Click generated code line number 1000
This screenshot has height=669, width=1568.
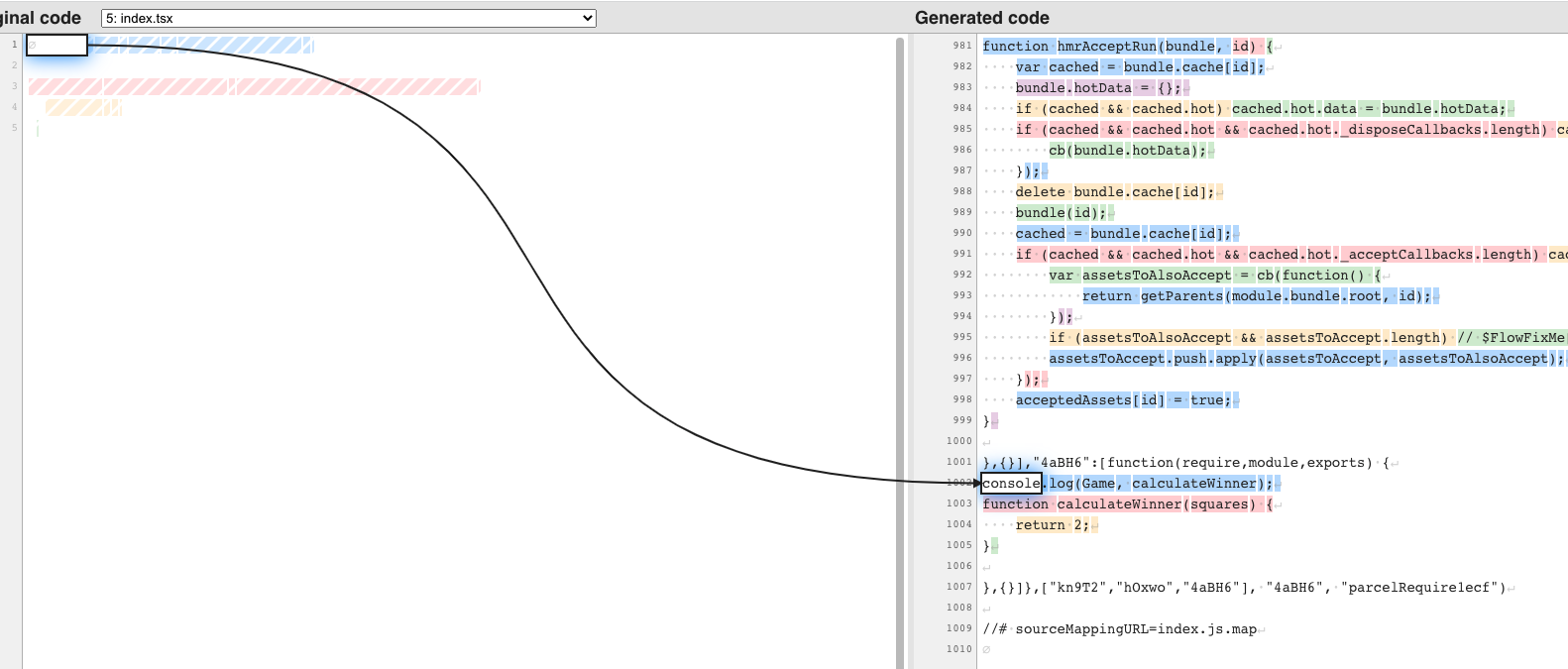[x=959, y=441]
